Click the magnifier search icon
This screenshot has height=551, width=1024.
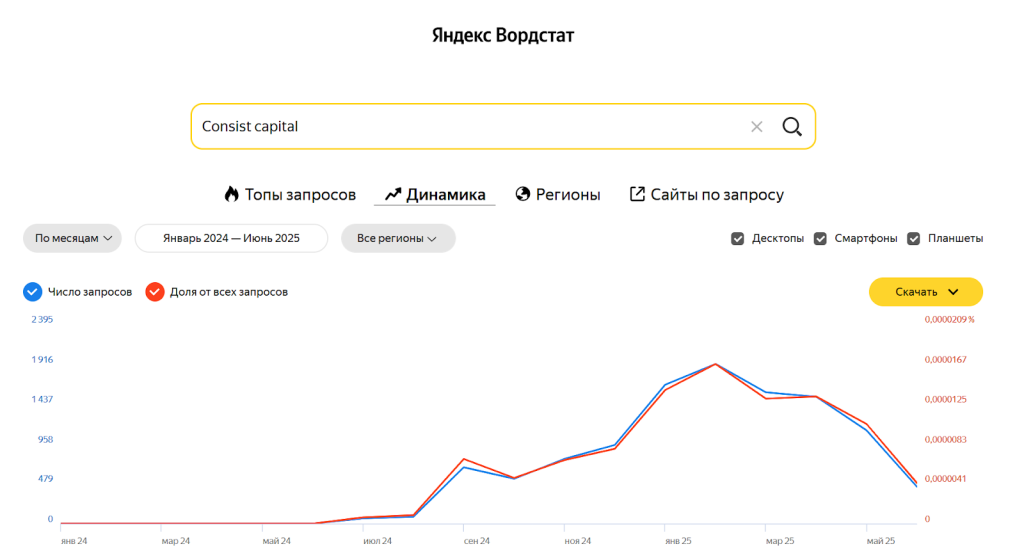pyautogui.click(x=792, y=127)
